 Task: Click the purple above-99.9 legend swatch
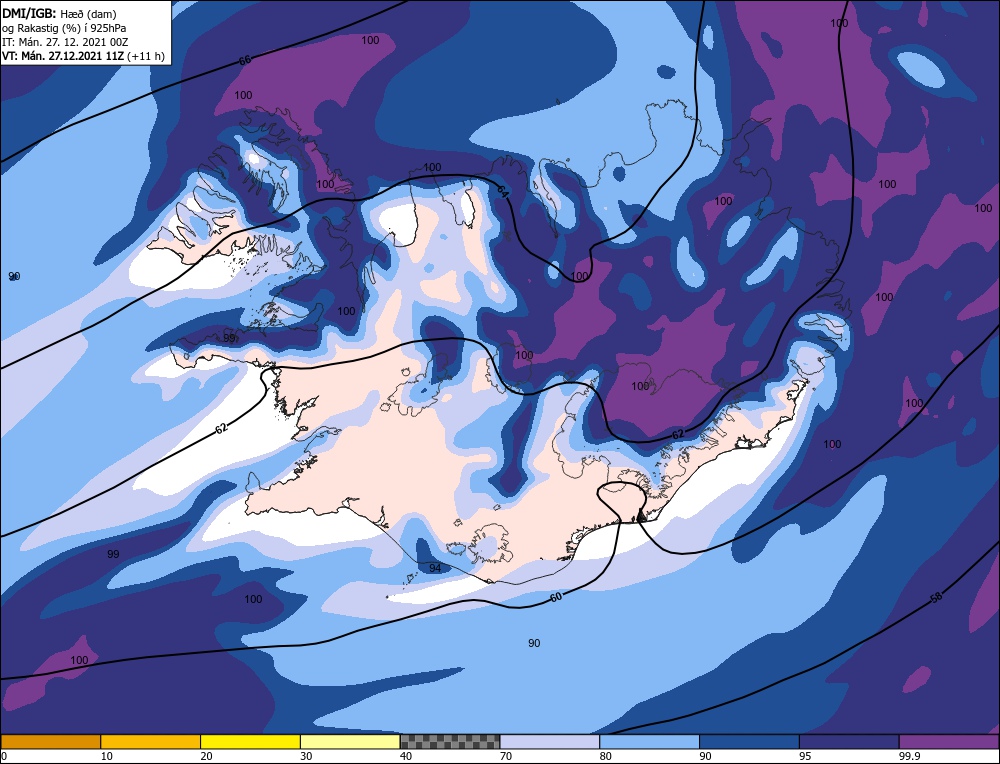[x=949, y=742]
